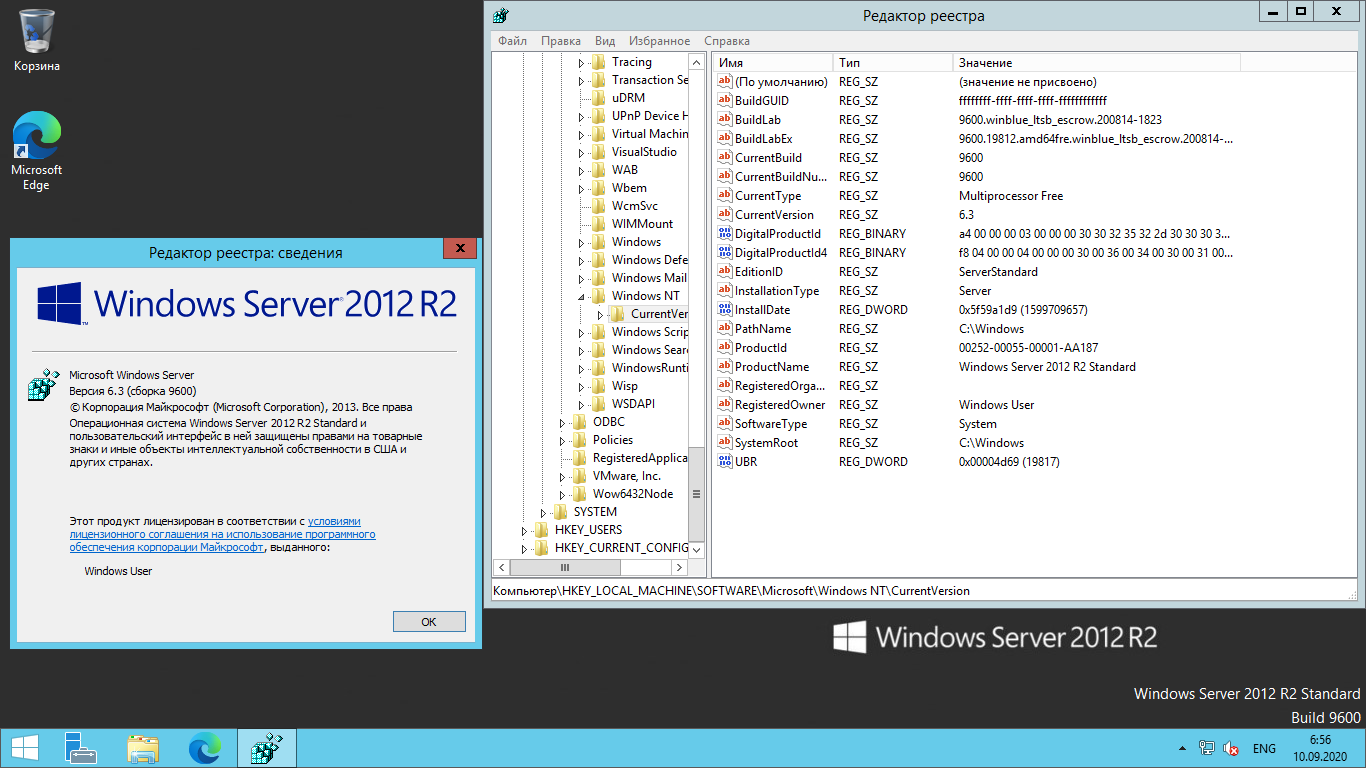Screen dimensions: 1366x768
Task: Sort values by the Тип column header
Action: point(893,63)
